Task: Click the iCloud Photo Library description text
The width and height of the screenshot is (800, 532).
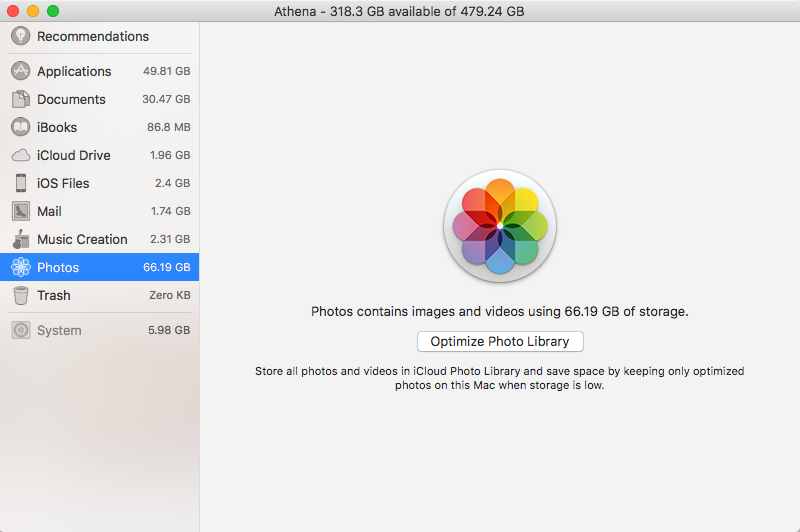Action: pyautogui.click(x=499, y=378)
